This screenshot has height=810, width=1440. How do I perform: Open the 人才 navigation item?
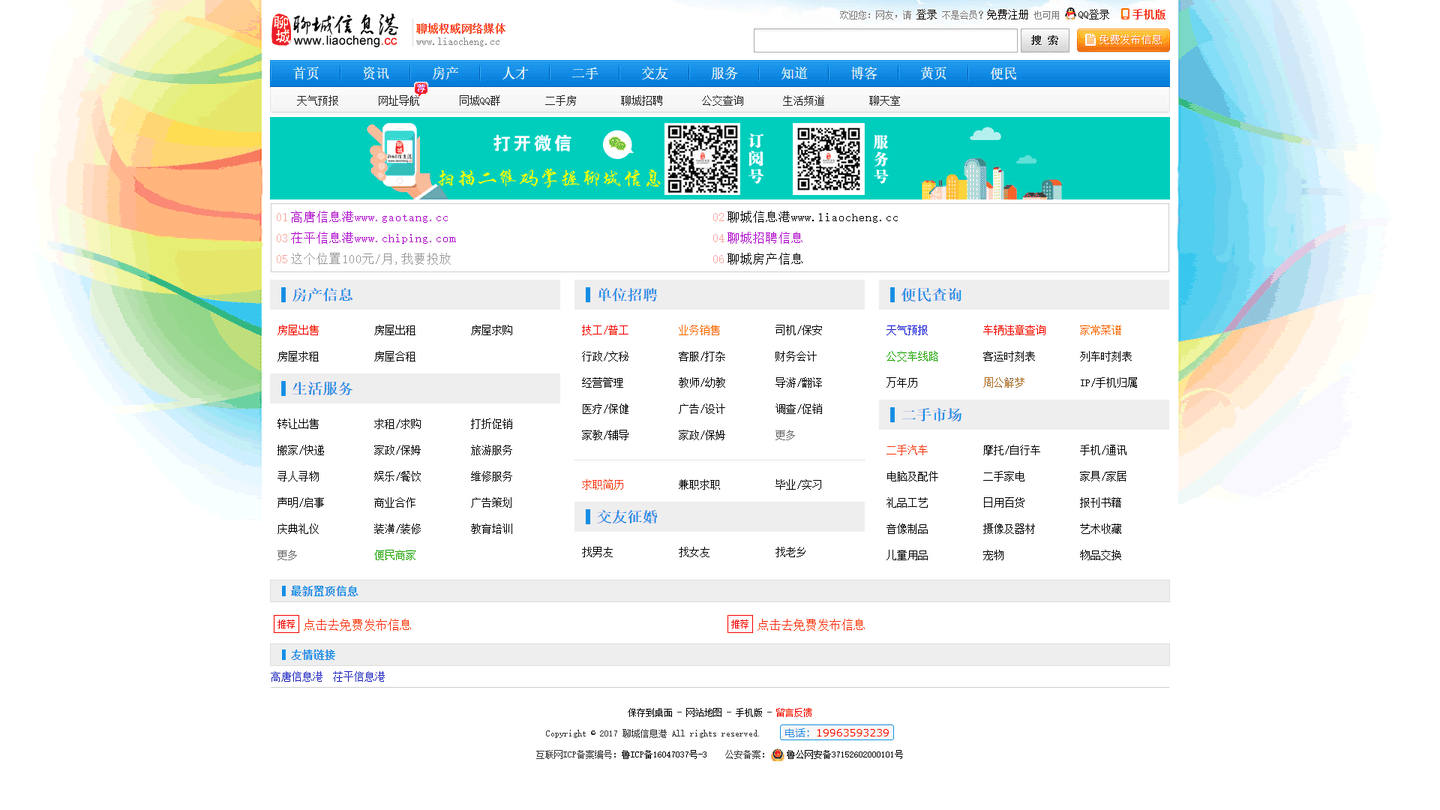click(x=515, y=74)
